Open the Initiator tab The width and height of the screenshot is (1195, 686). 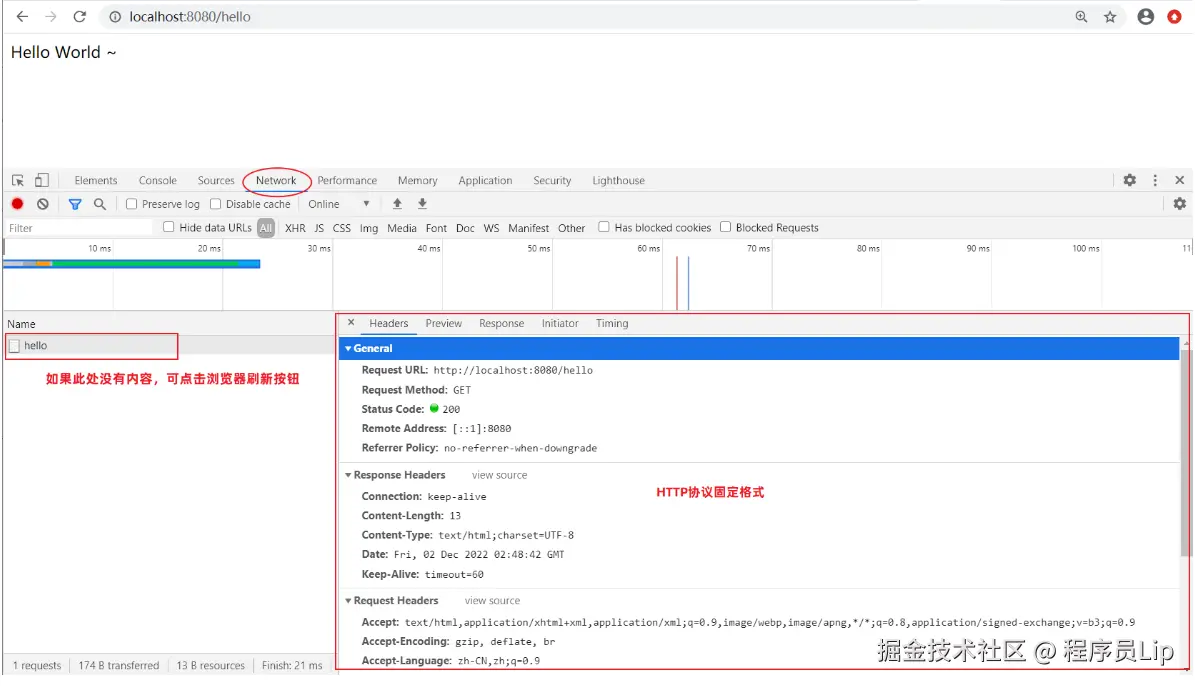coord(560,323)
